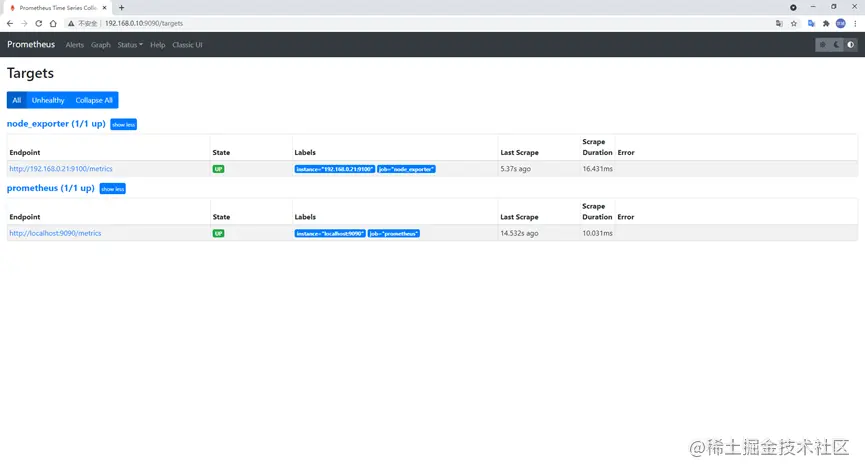The height and width of the screenshot is (473, 865).
Task: Open a new browser tab with plus
Action: 121,8
